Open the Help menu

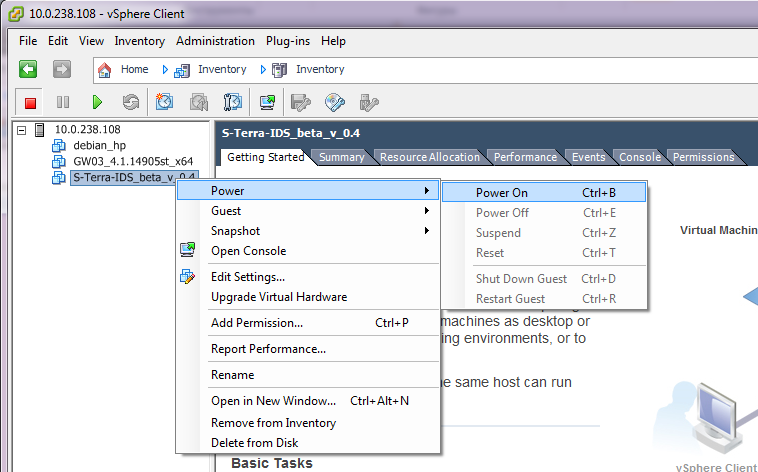(x=333, y=41)
